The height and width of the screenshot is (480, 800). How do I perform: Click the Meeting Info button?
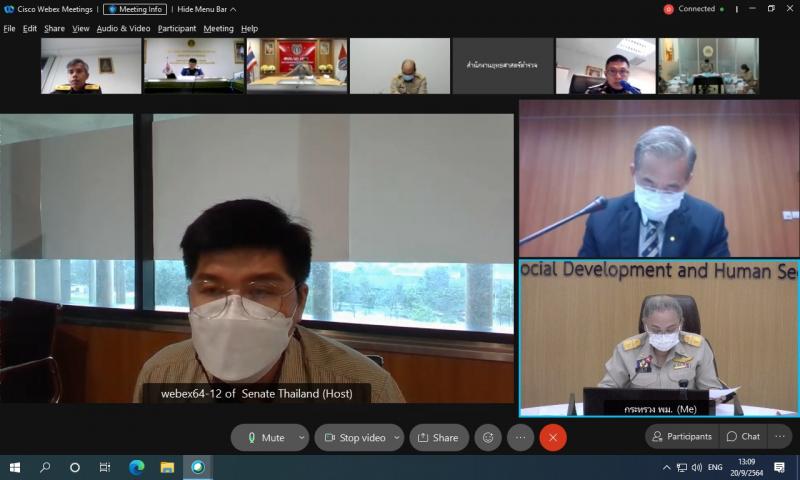135,9
